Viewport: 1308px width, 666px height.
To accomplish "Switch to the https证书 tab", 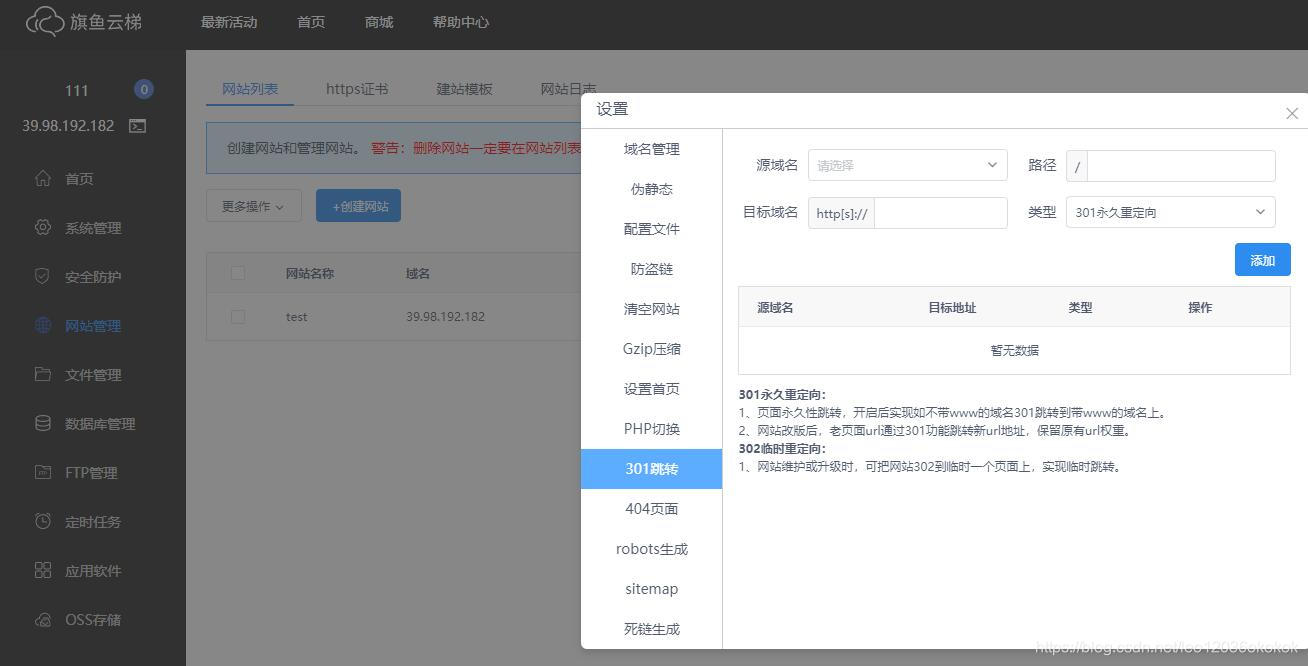I will click(x=357, y=89).
